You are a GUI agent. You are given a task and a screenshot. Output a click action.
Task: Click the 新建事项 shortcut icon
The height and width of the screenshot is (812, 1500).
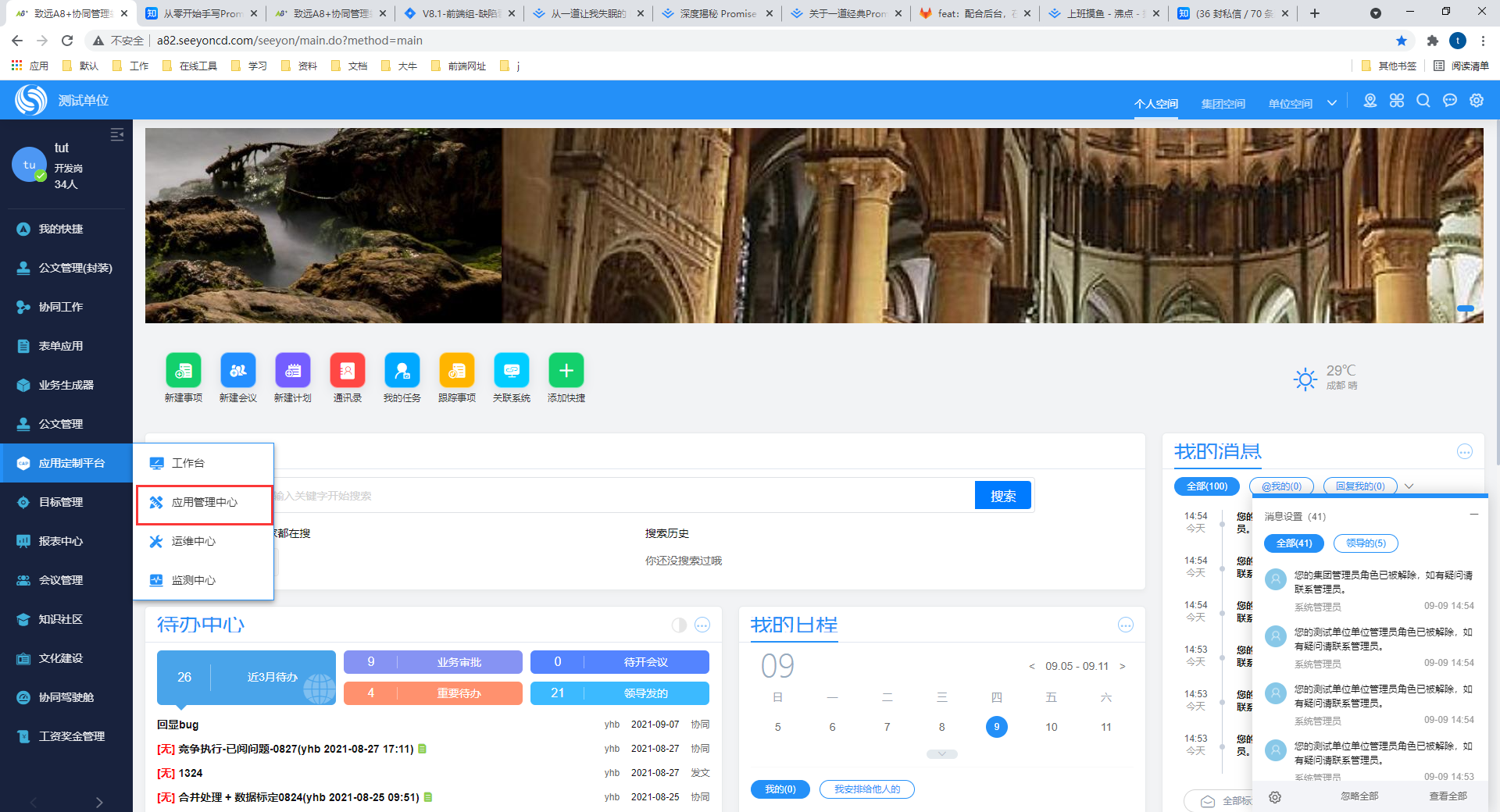click(x=183, y=370)
